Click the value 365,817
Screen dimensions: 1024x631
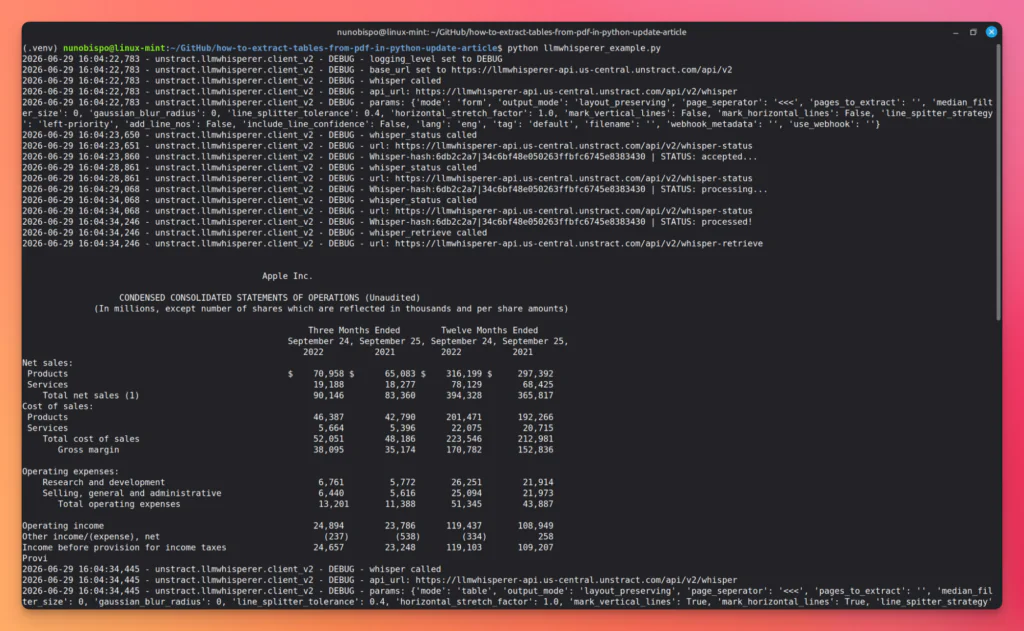click(536, 396)
